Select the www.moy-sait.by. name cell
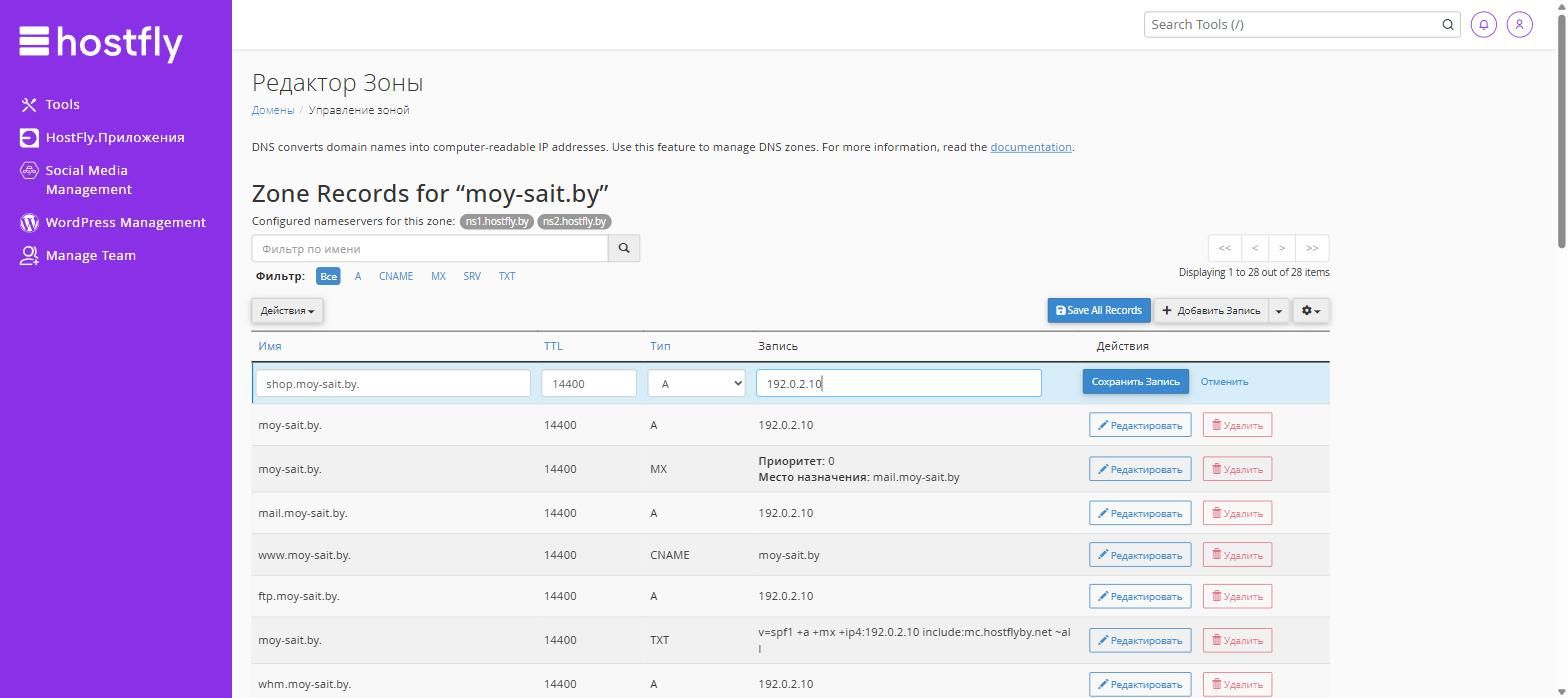Screen dimensions: 1568x698 coord(304,555)
